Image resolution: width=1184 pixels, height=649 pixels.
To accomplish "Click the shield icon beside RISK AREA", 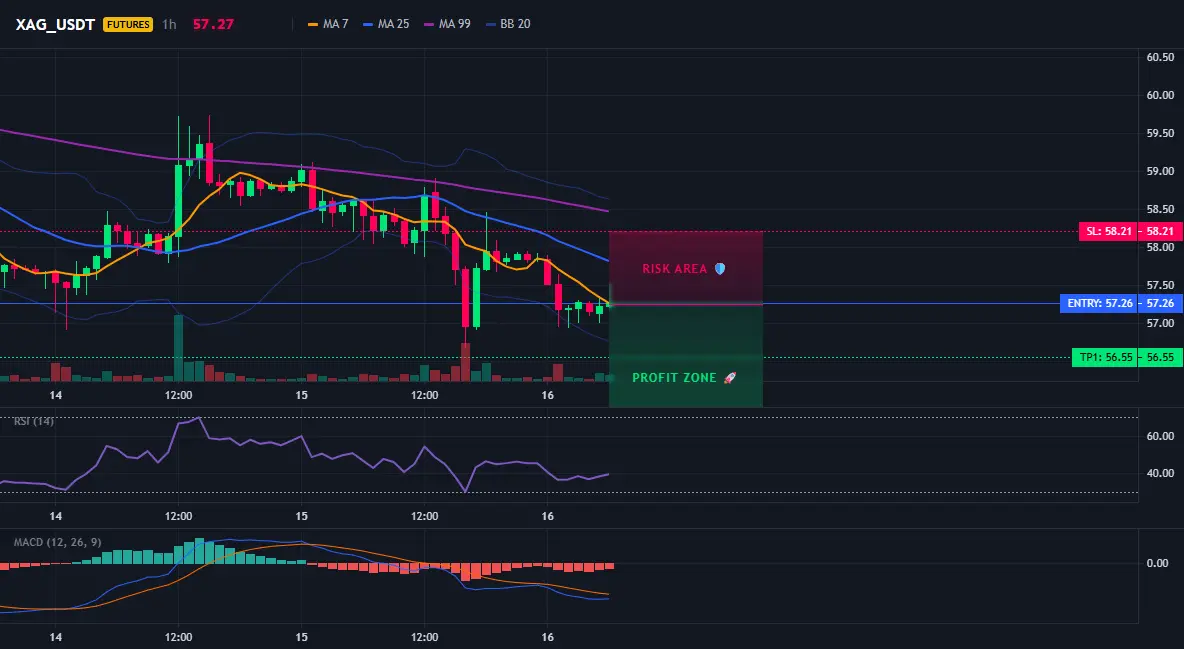I will 720,268.
